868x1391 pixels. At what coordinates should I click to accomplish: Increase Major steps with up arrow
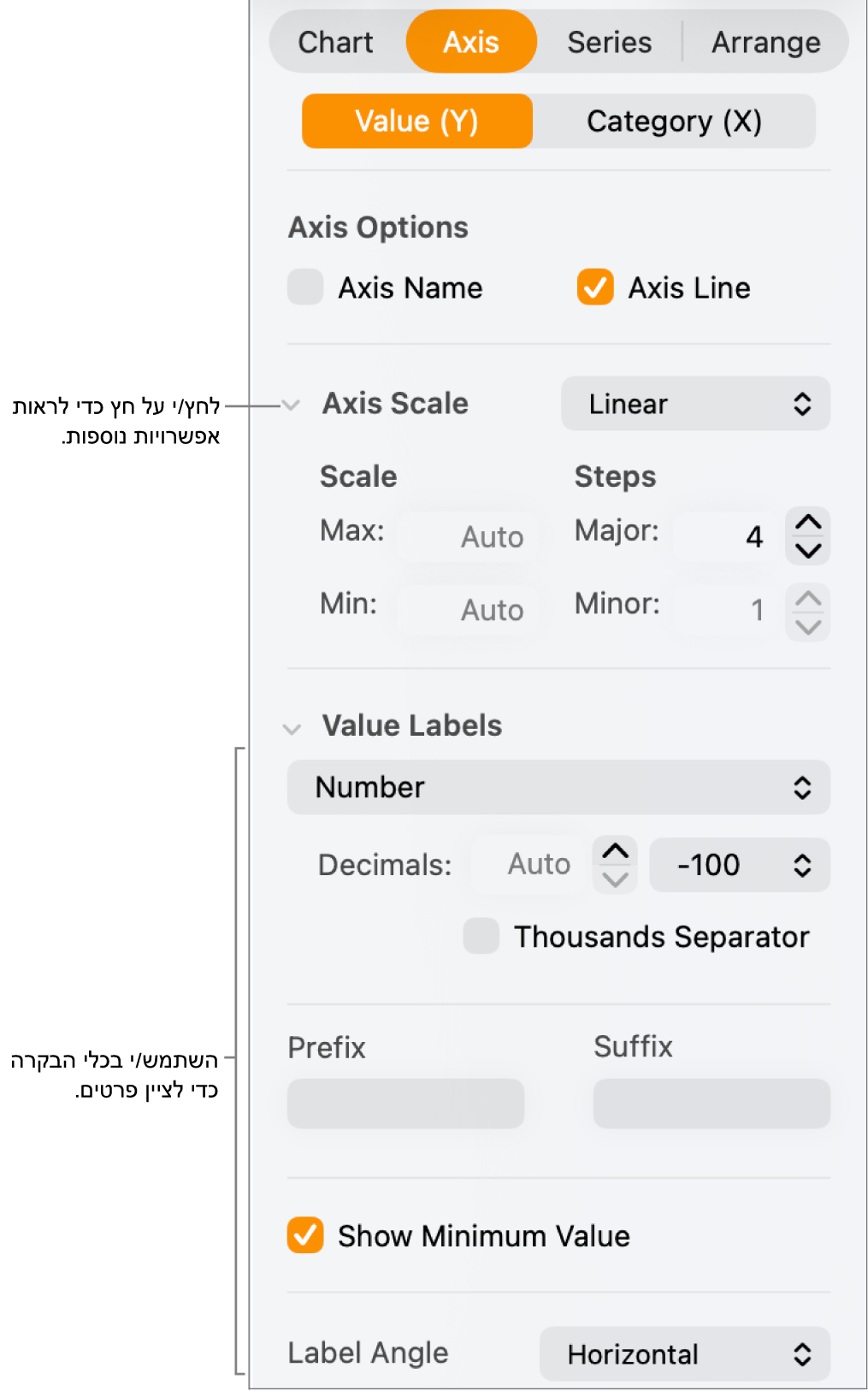pos(807,522)
